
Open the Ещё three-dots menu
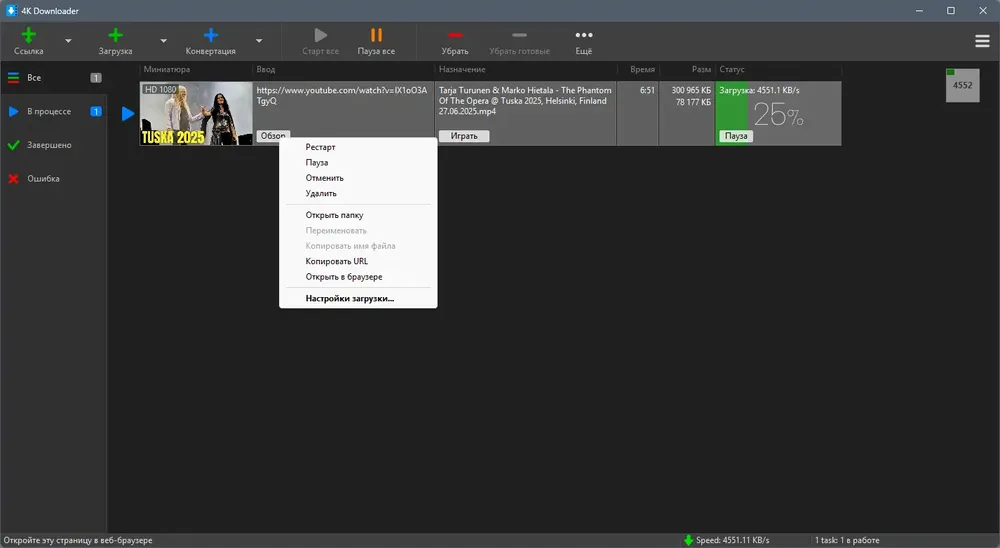[584, 35]
